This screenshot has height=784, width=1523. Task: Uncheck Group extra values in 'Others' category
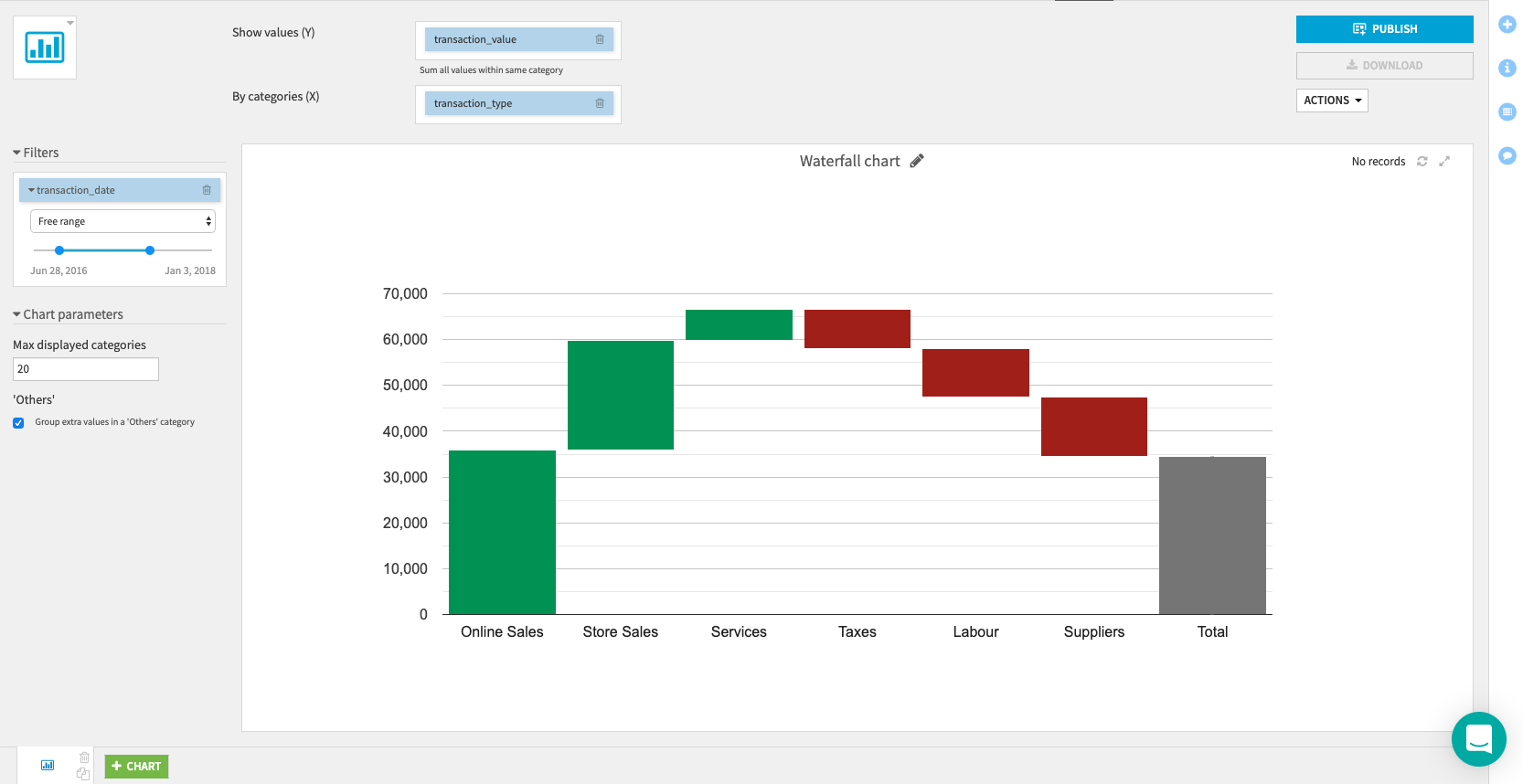point(18,423)
